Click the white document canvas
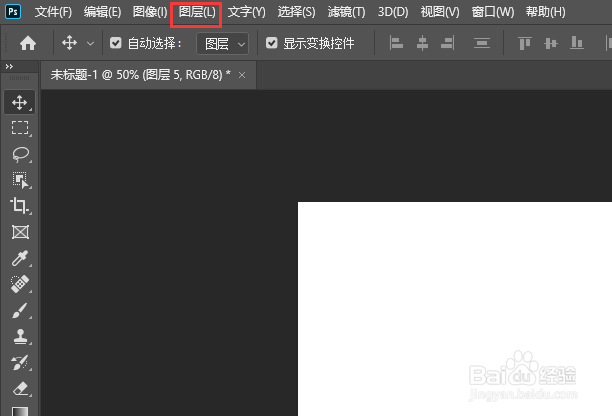Image resolution: width=612 pixels, height=416 pixels. (x=455, y=309)
